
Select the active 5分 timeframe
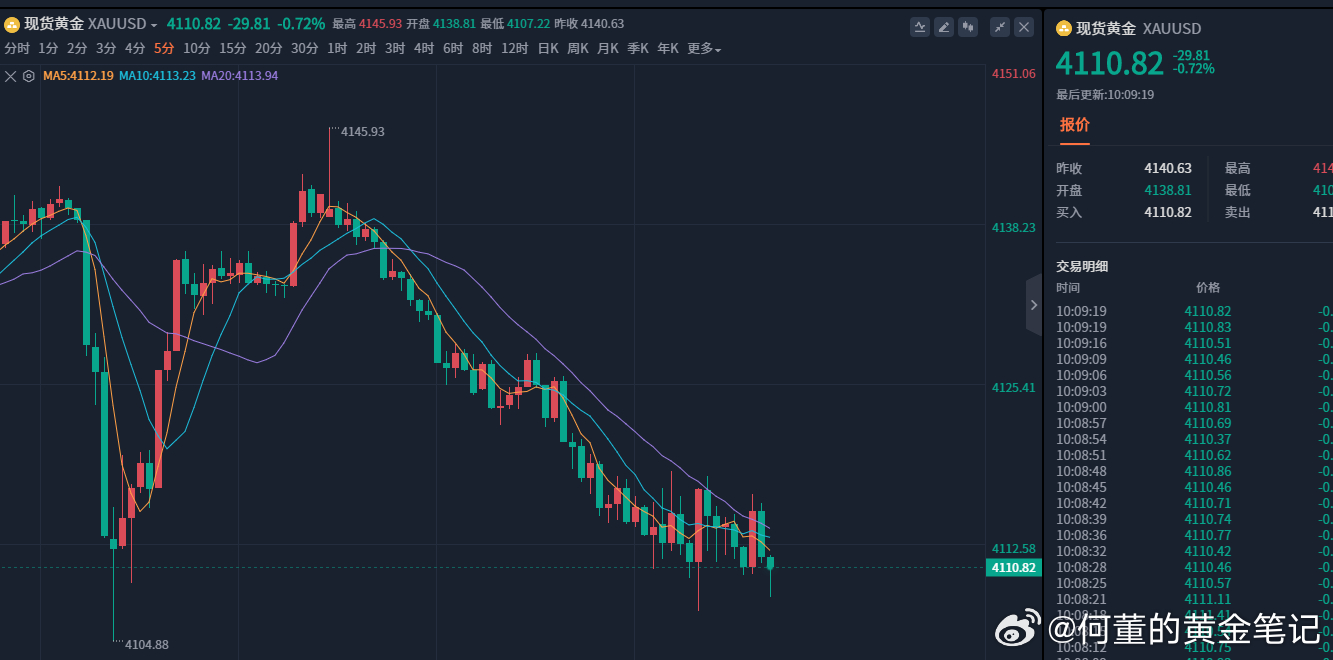[164, 48]
